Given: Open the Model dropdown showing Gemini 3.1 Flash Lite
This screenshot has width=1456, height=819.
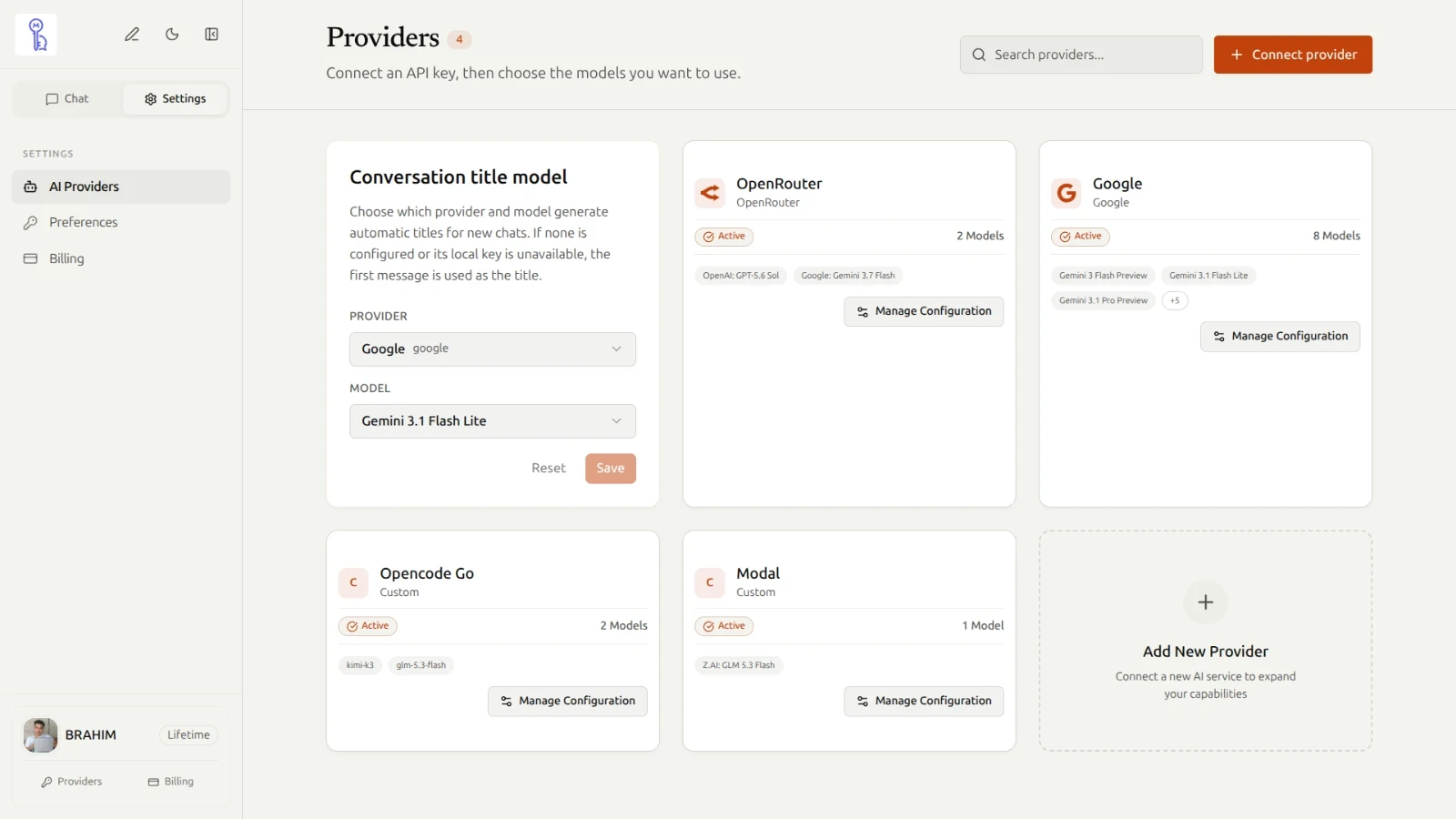Looking at the screenshot, I should [492, 421].
